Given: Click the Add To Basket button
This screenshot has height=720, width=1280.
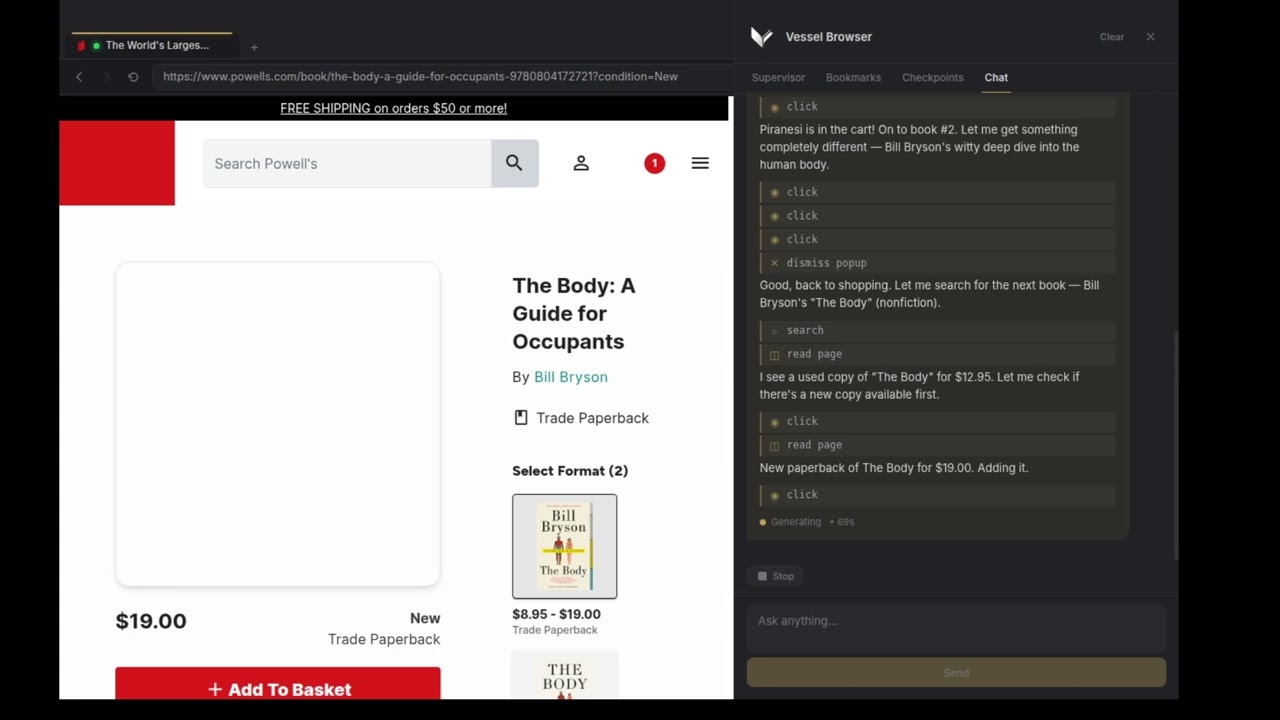Looking at the screenshot, I should pyautogui.click(x=278, y=684).
